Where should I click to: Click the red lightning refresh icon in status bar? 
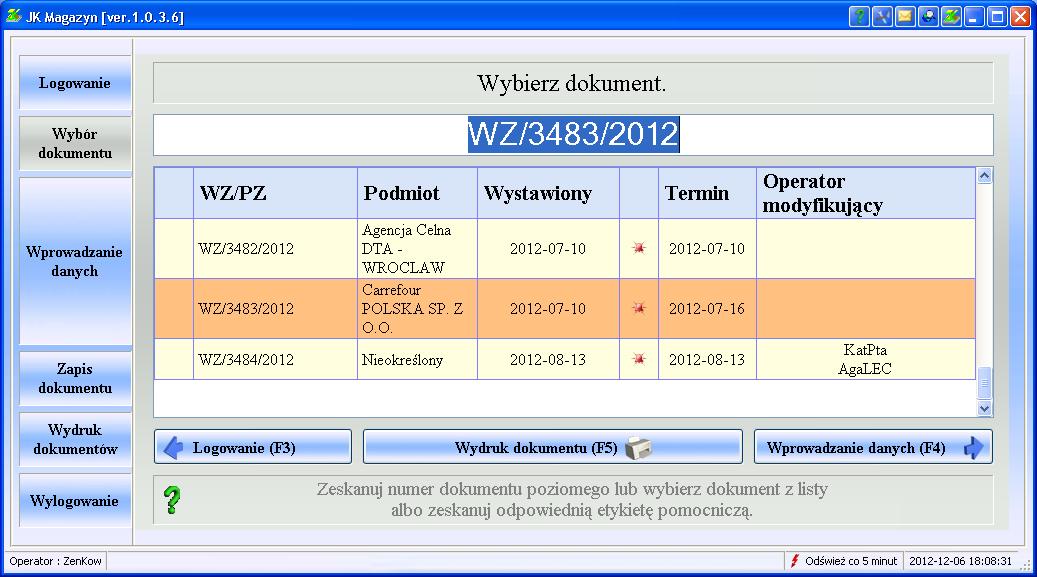[795, 562]
